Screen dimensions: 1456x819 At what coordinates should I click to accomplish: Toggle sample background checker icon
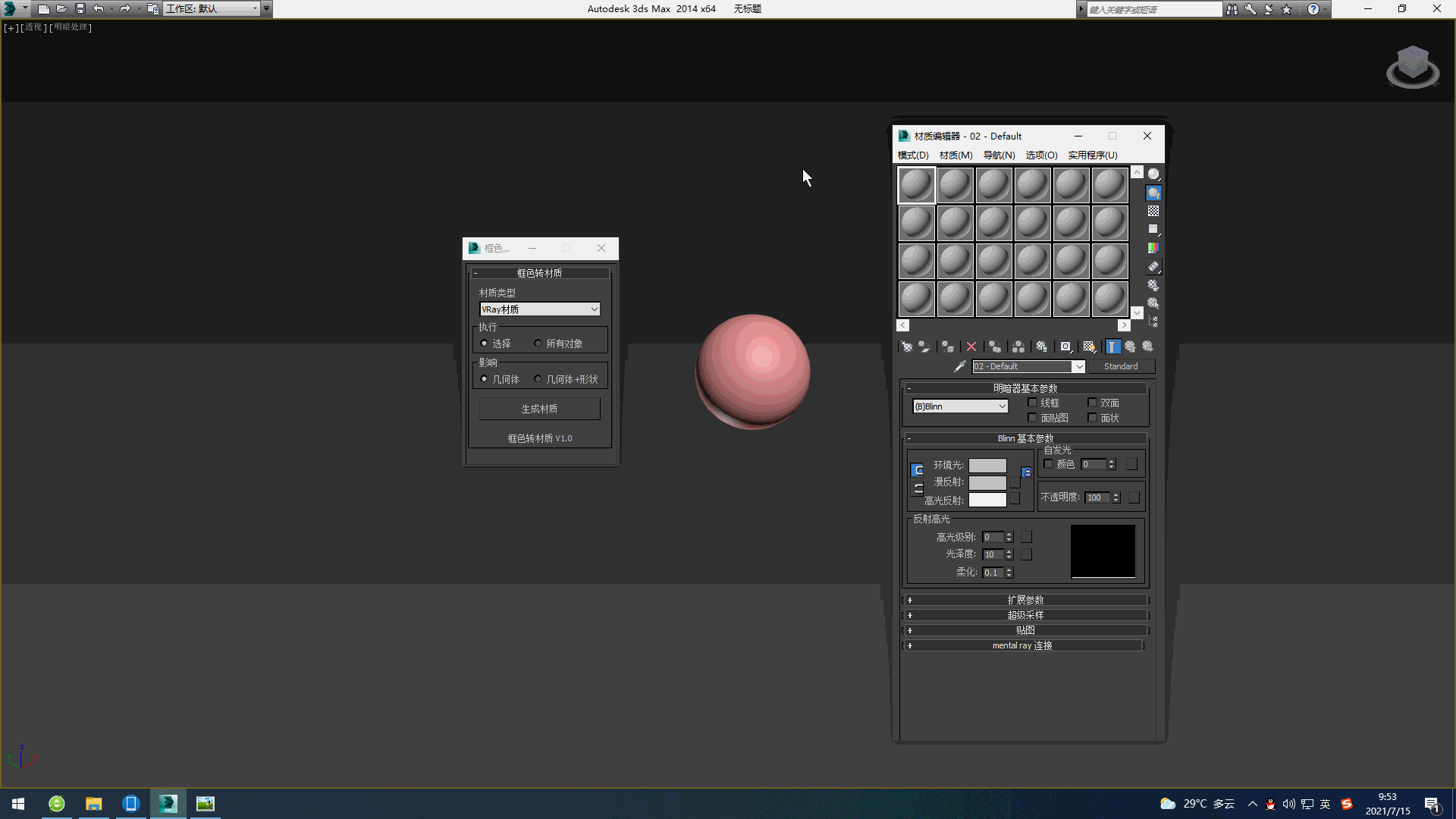(x=1153, y=212)
